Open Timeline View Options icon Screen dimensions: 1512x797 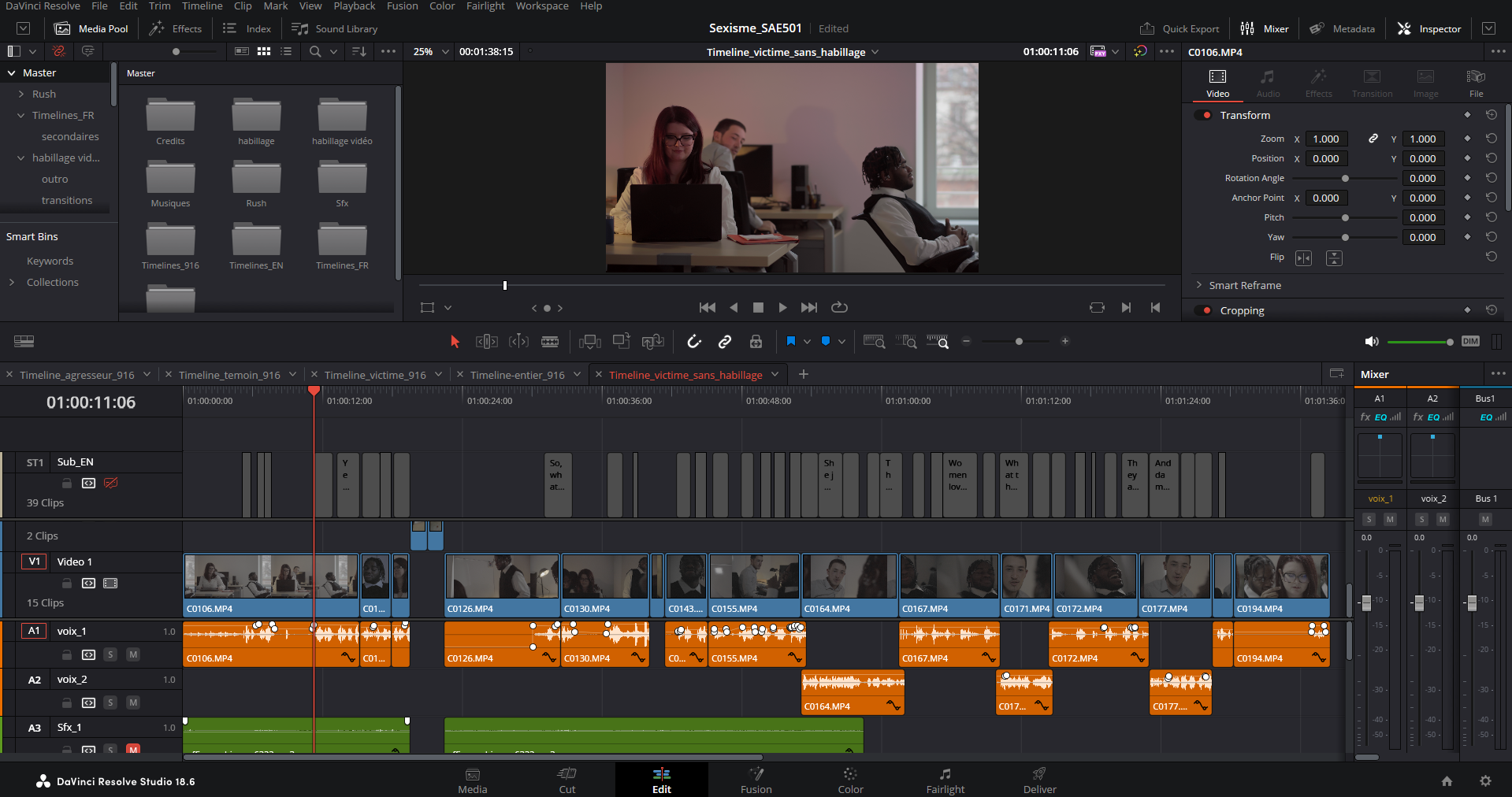(x=24, y=341)
